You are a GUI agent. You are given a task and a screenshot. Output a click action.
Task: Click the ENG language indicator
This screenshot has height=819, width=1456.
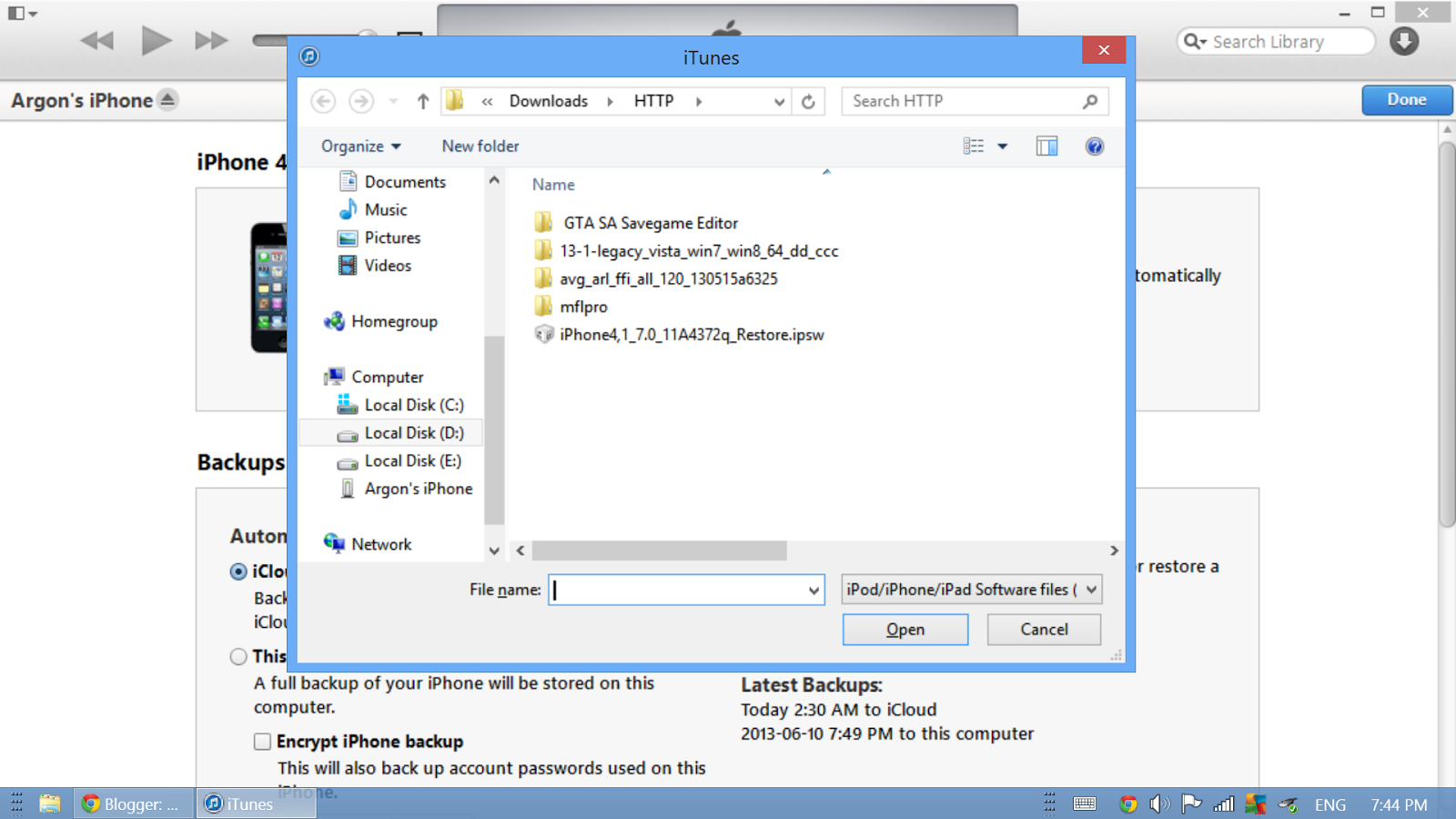click(1330, 804)
